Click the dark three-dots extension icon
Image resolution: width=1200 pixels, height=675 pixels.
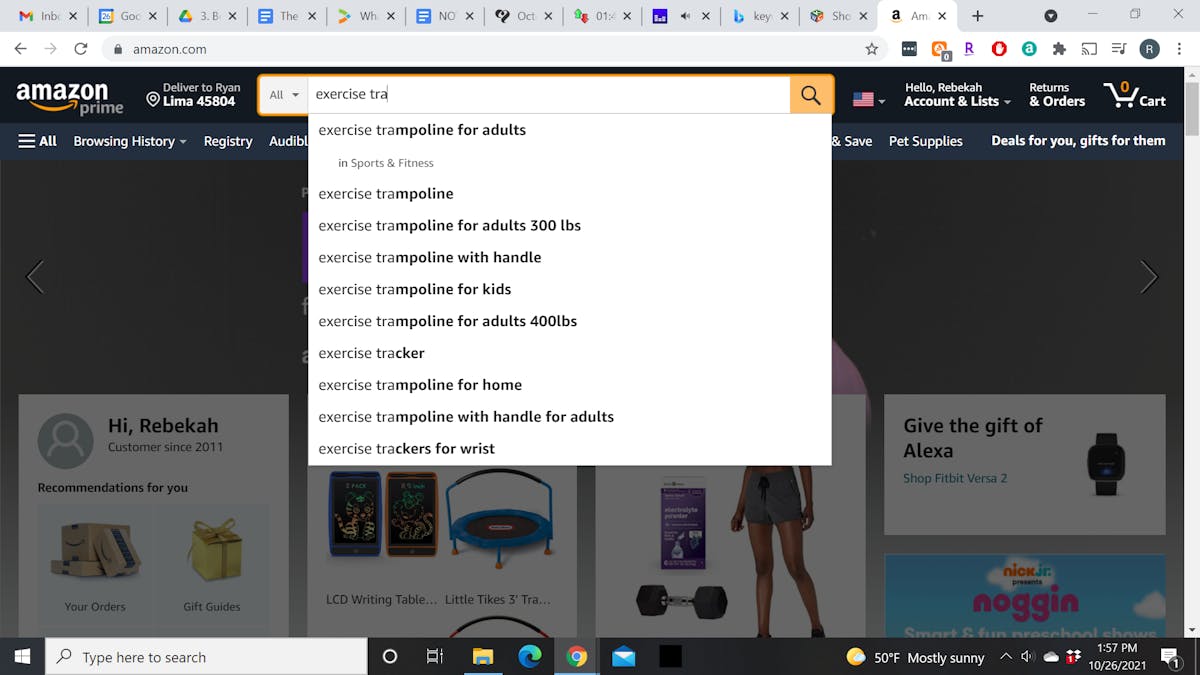click(x=909, y=48)
